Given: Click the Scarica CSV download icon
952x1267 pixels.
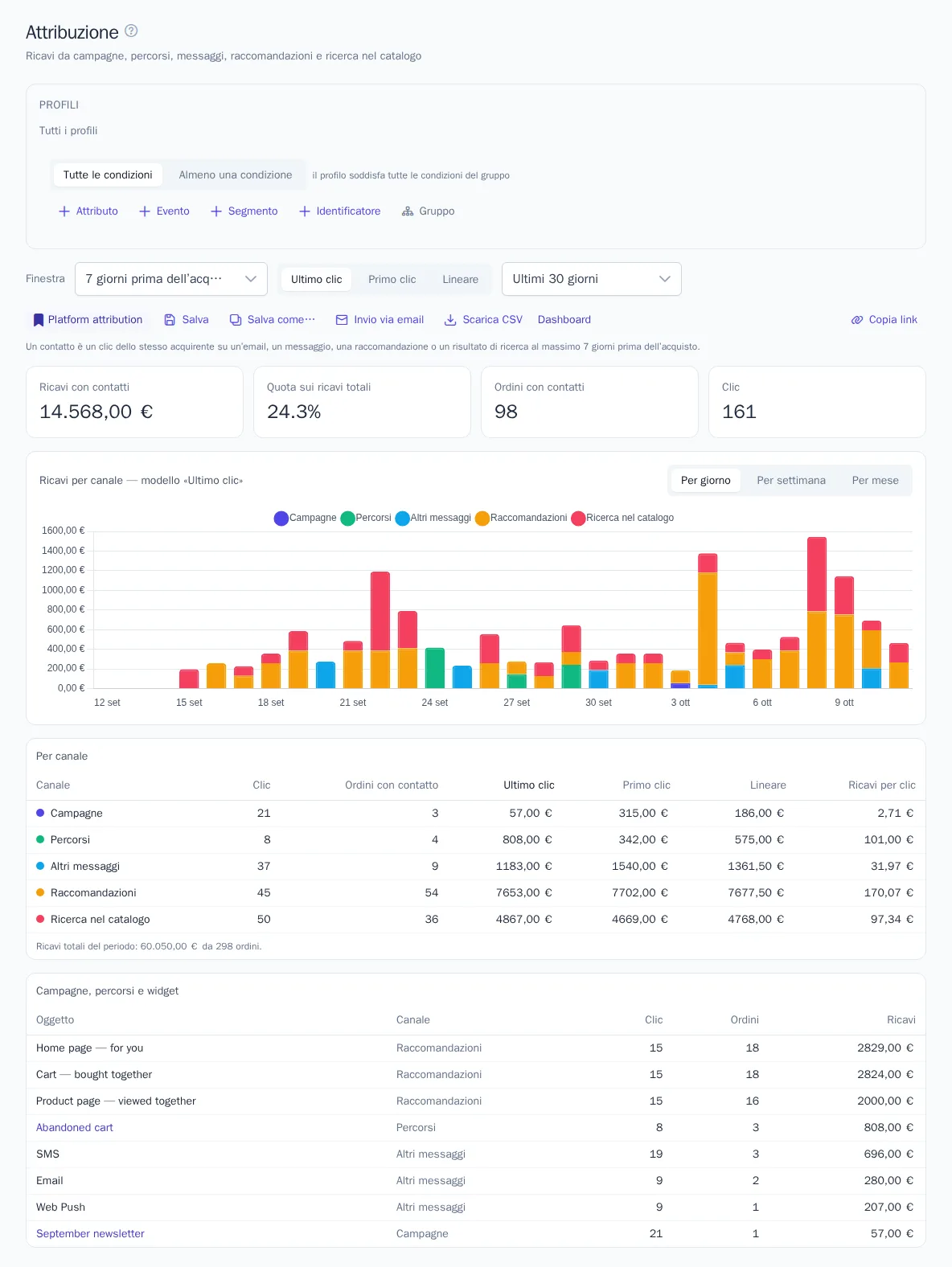Looking at the screenshot, I should [450, 320].
